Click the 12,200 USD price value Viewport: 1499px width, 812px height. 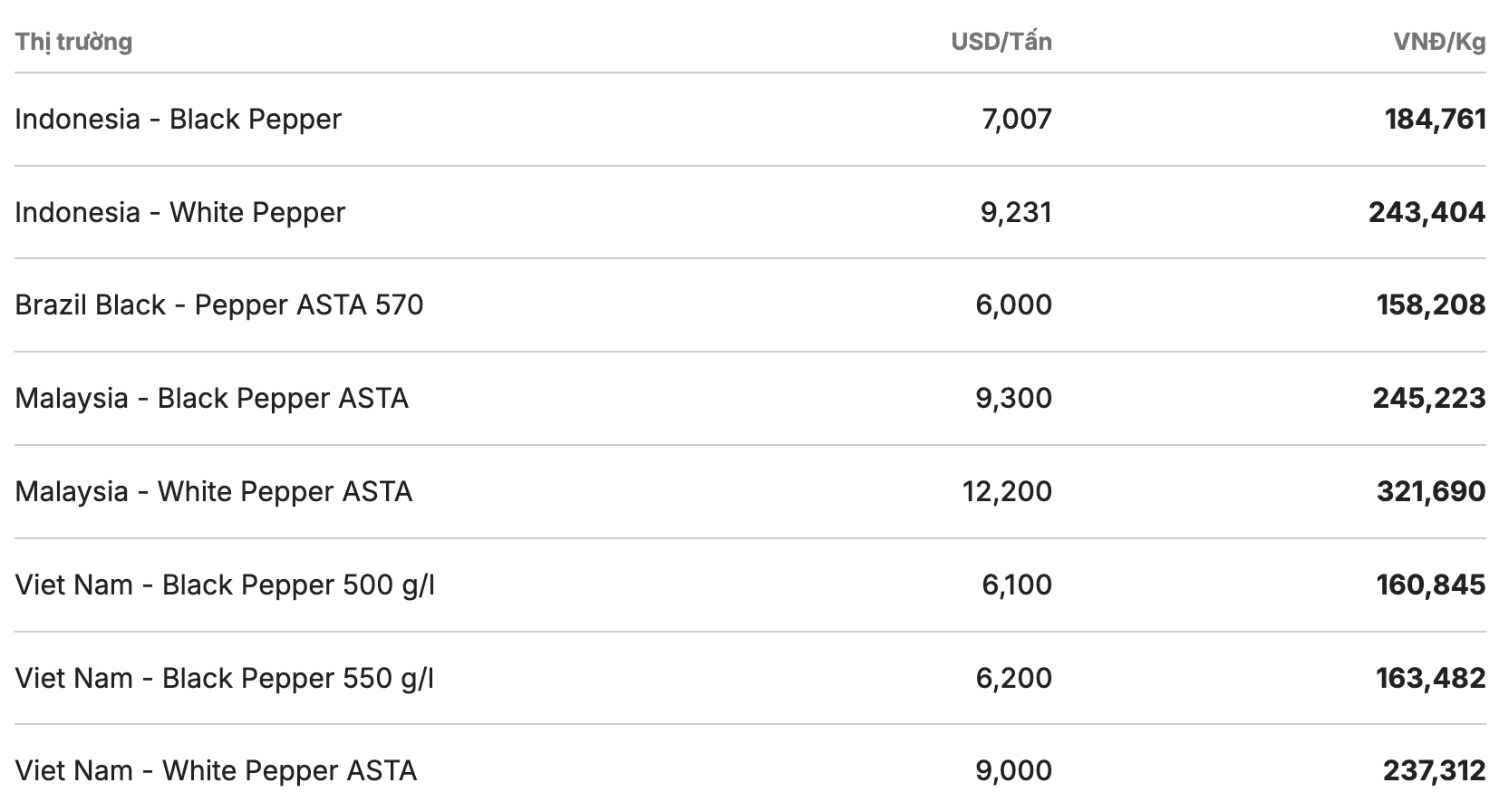(x=1007, y=492)
